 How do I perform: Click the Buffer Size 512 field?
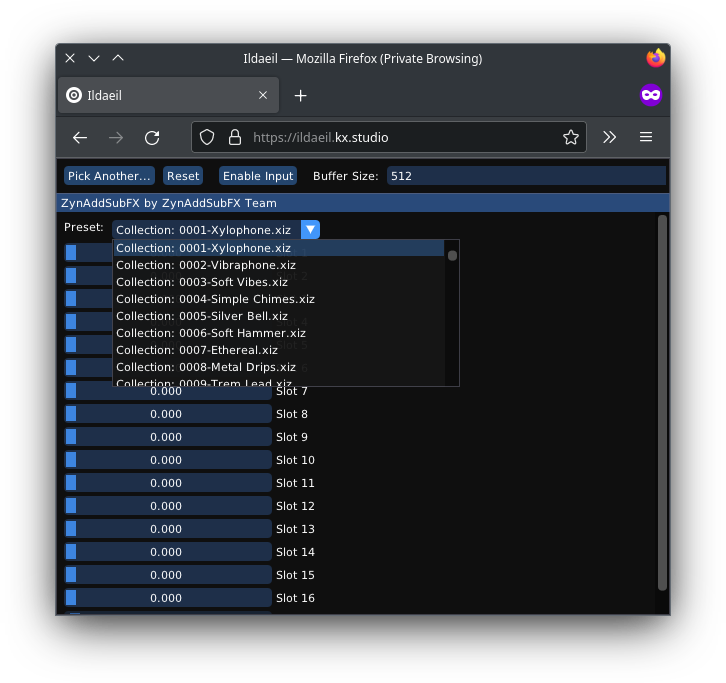click(526, 176)
